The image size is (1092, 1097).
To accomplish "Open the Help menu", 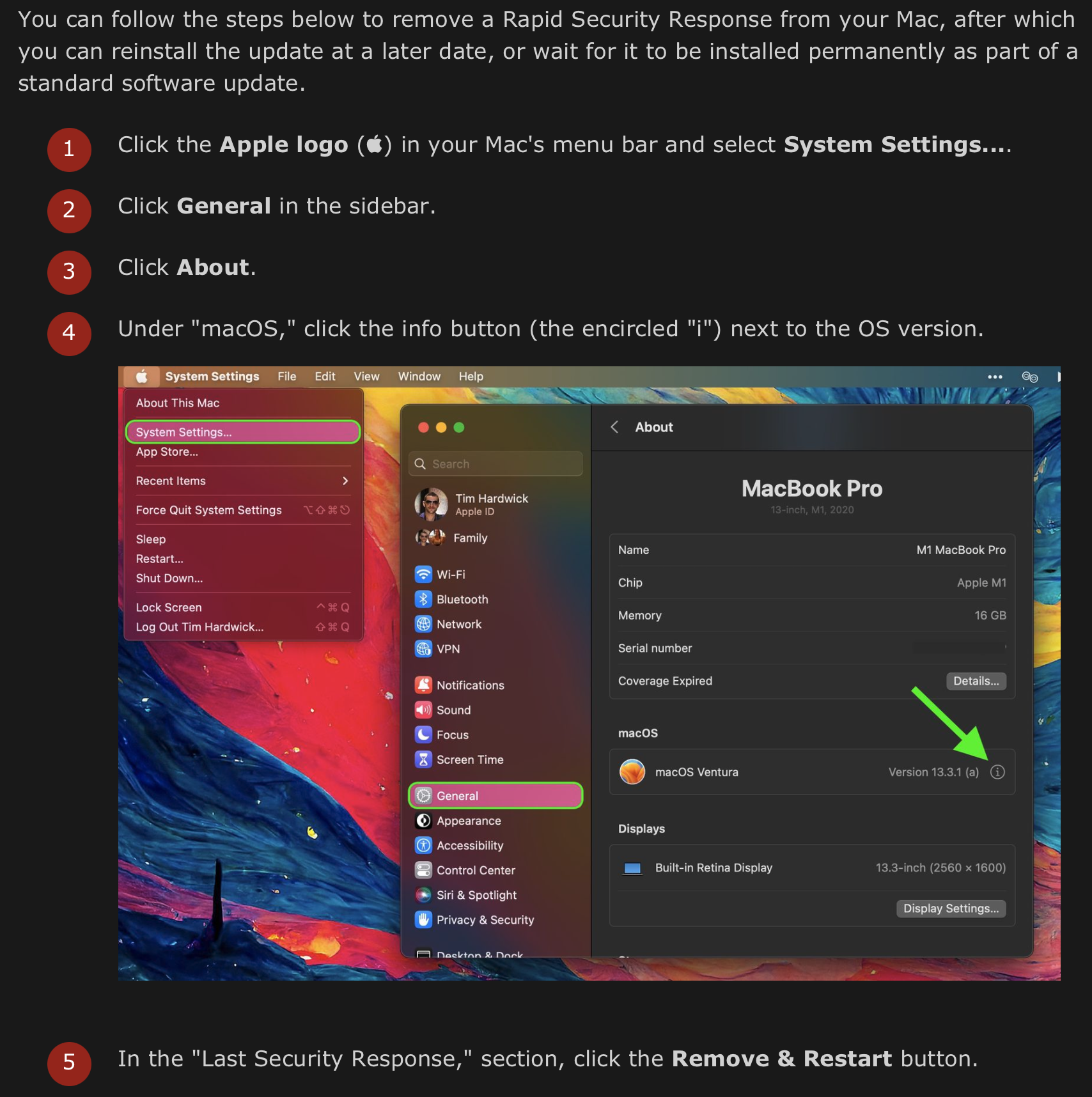I will point(471,377).
